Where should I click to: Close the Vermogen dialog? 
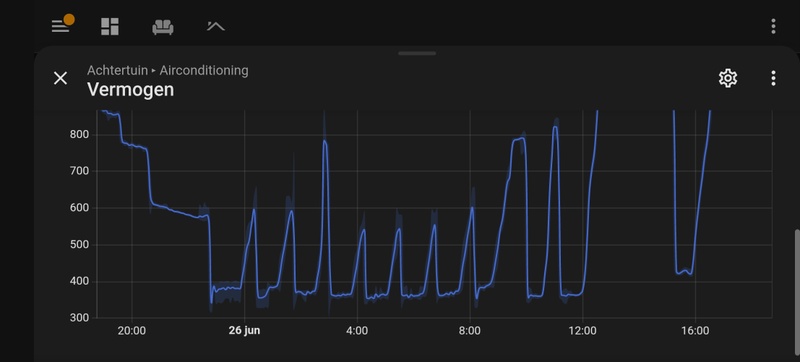[60, 79]
